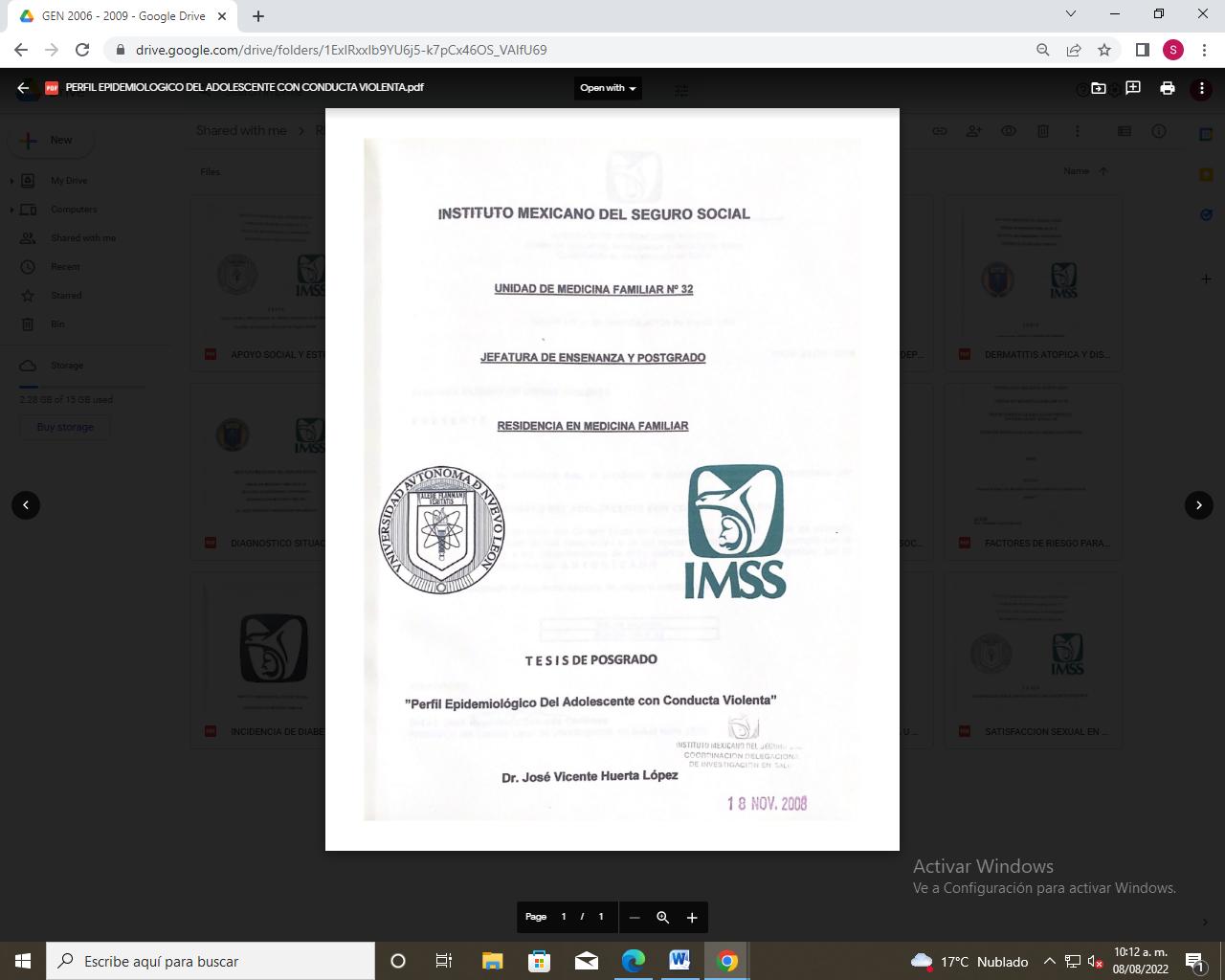Viewport: 1225px width, 980px height.
Task: Zoom in with the plus button
Action: [692, 918]
